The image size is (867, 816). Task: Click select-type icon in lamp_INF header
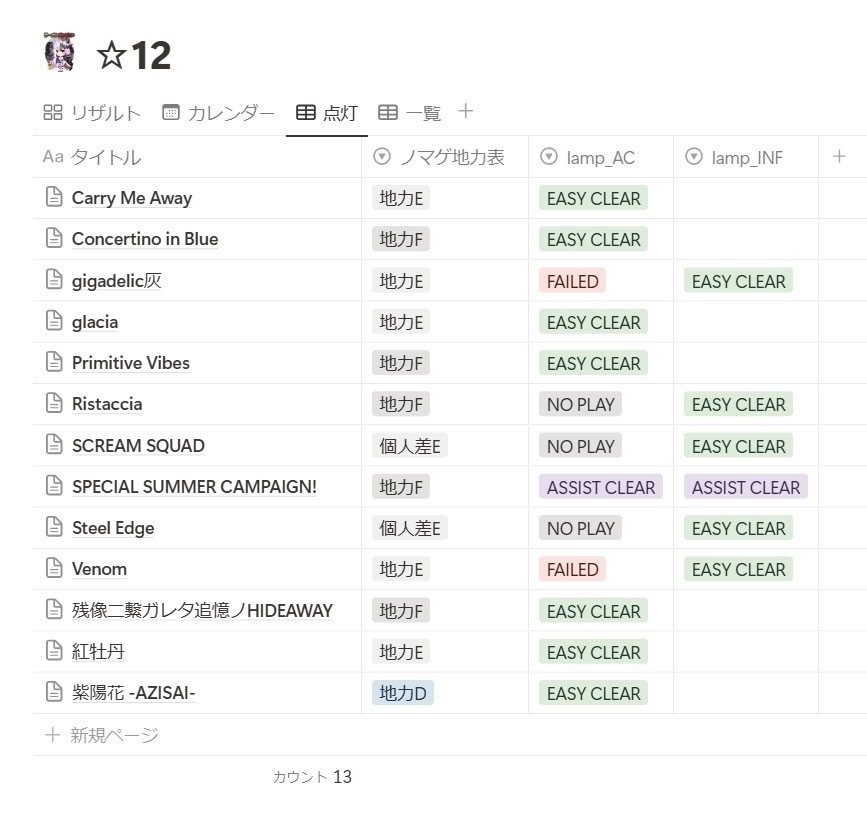pos(693,156)
